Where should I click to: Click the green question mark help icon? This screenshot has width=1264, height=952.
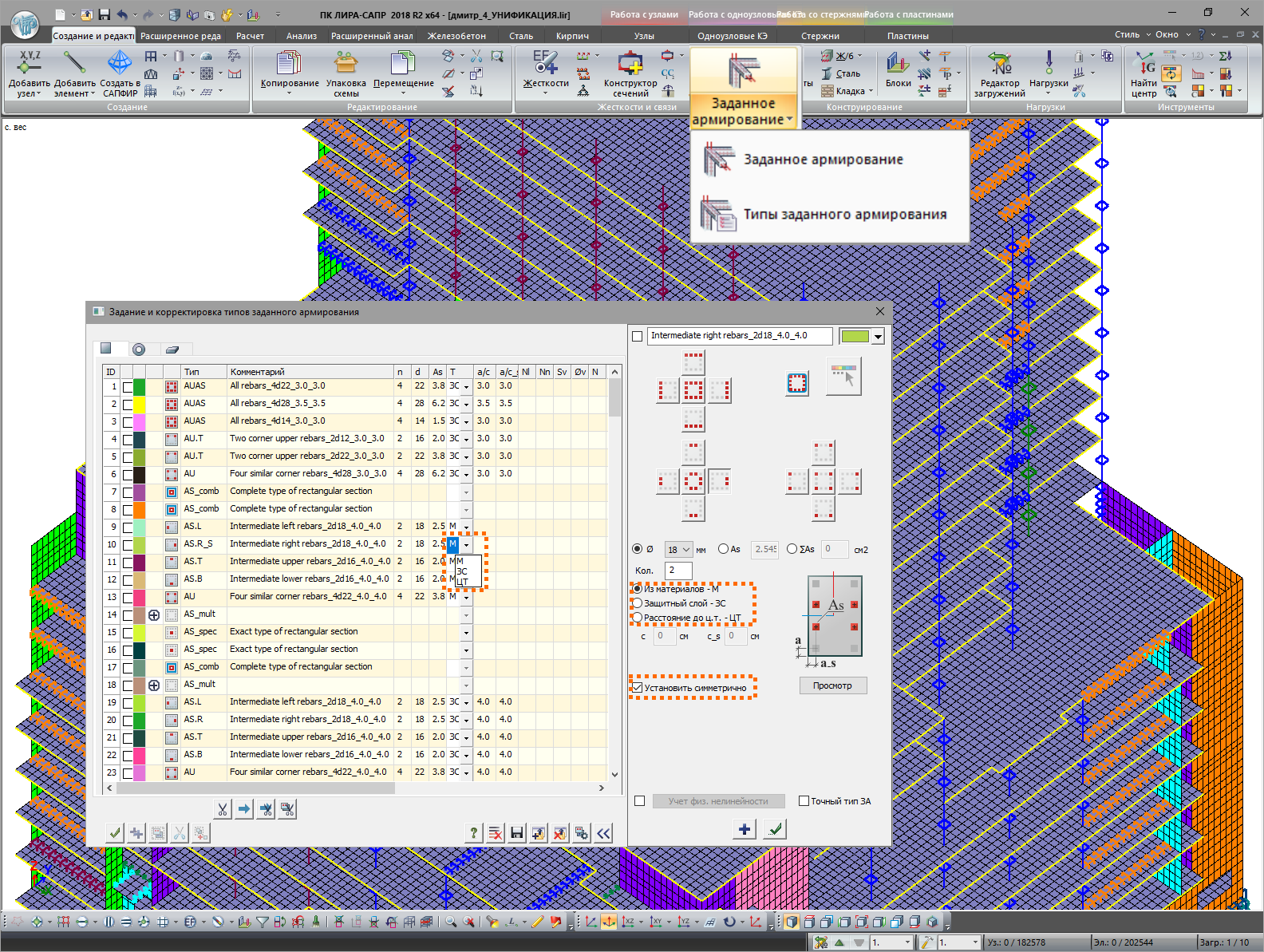point(474,833)
